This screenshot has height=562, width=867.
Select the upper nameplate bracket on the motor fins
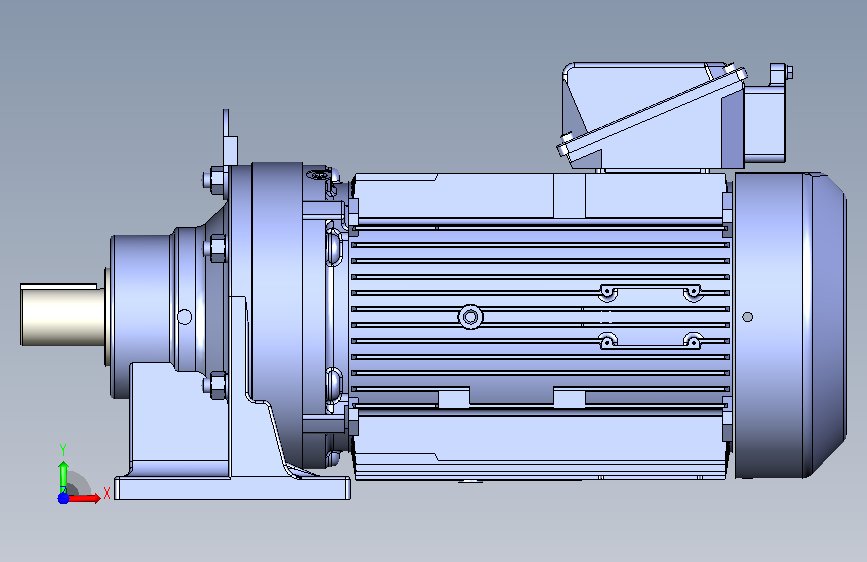pyautogui.click(x=650, y=293)
